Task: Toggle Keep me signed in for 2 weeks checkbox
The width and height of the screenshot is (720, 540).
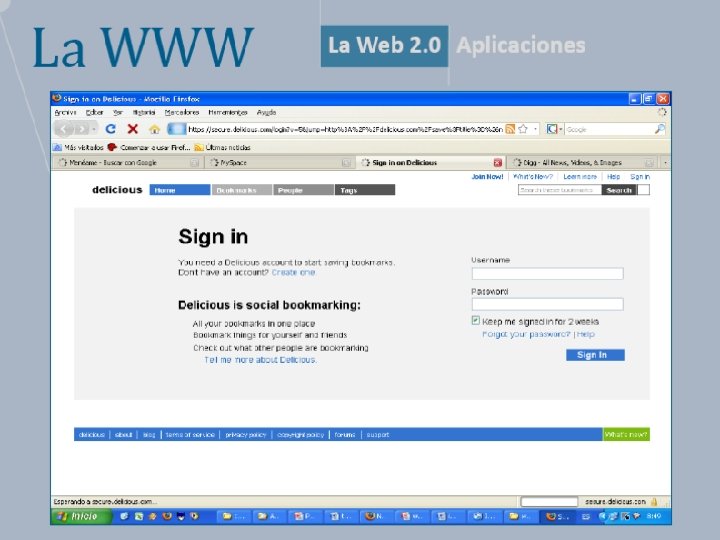Action: [x=476, y=321]
